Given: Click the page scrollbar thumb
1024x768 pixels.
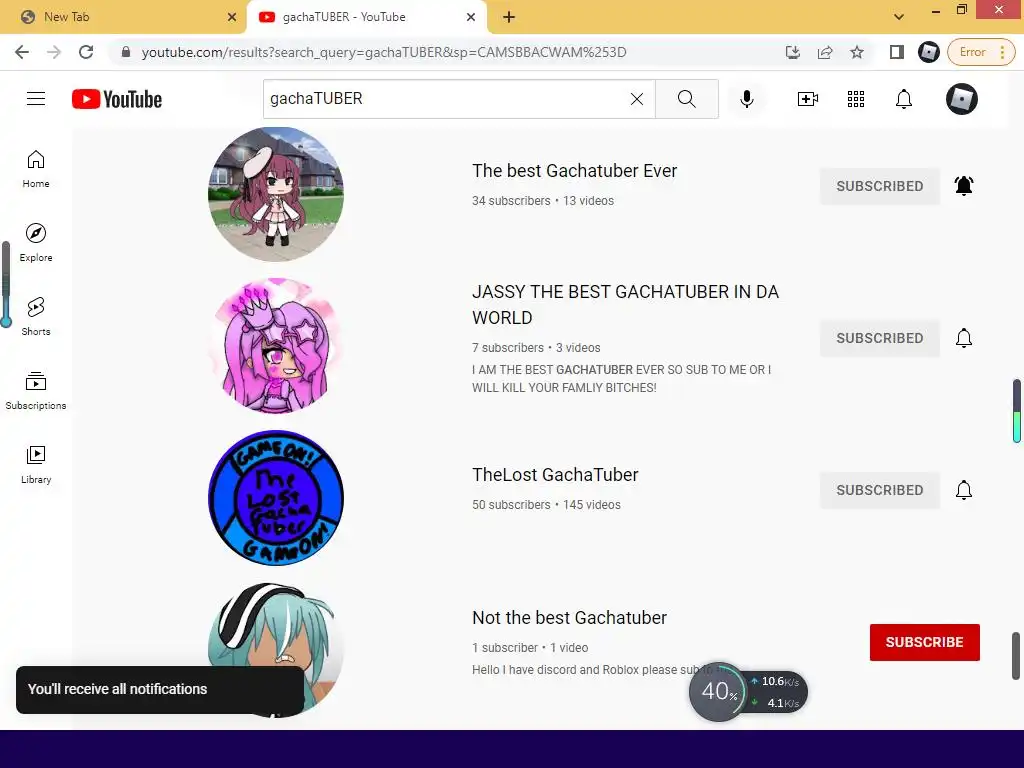Looking at the screenshot, I should click(1016, 656).
